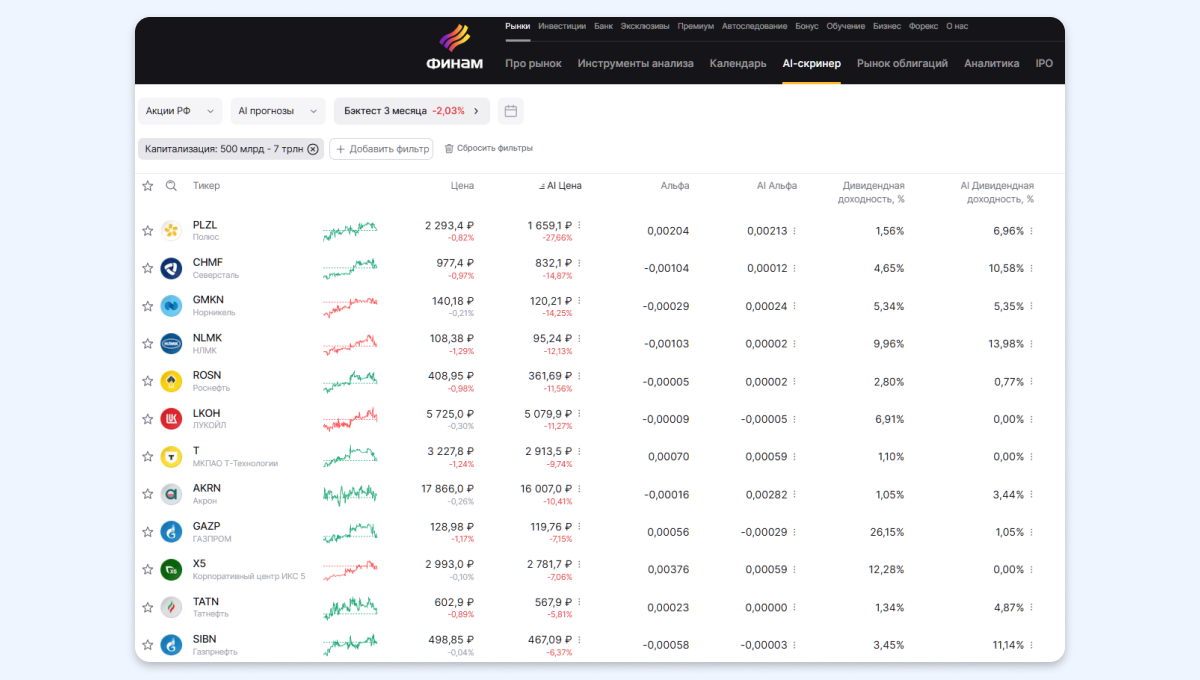The height and width of the screenshot is (680, 1200).
Task: Open the AI прогнозы dropdown
Action: click(277, 111)
